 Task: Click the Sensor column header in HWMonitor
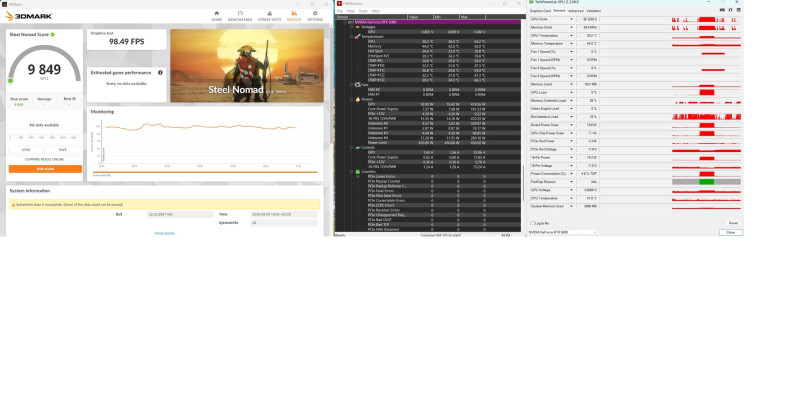pyautogui.click(x=371, y=17)
